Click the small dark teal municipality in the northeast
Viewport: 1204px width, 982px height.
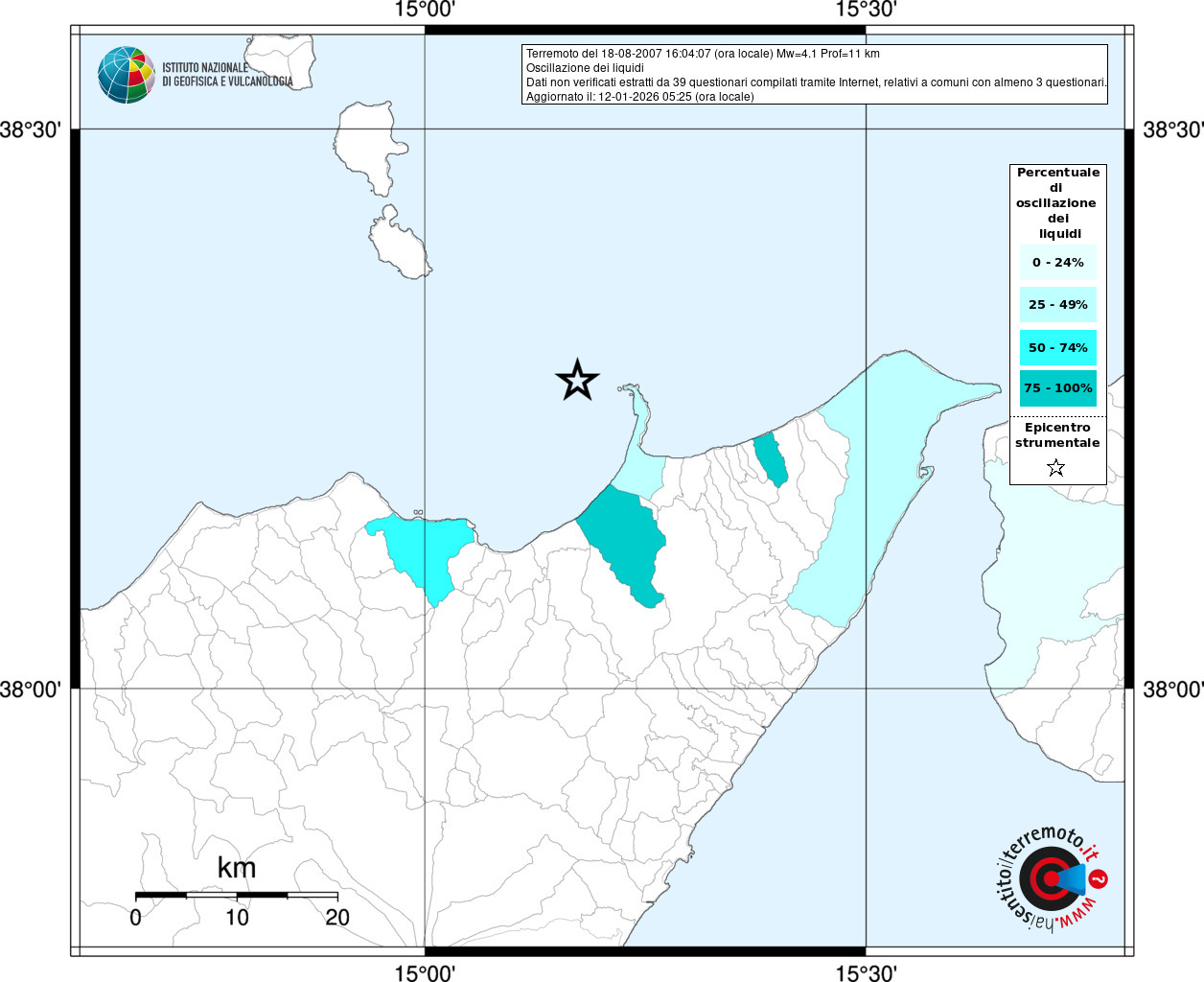[x=771, y=460]
